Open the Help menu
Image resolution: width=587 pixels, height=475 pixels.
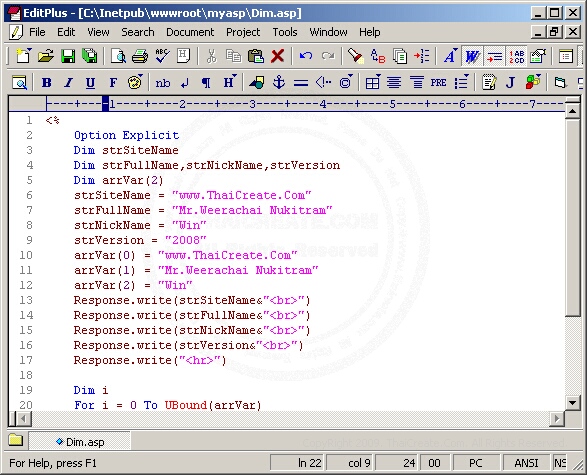[x=369, y=32]
